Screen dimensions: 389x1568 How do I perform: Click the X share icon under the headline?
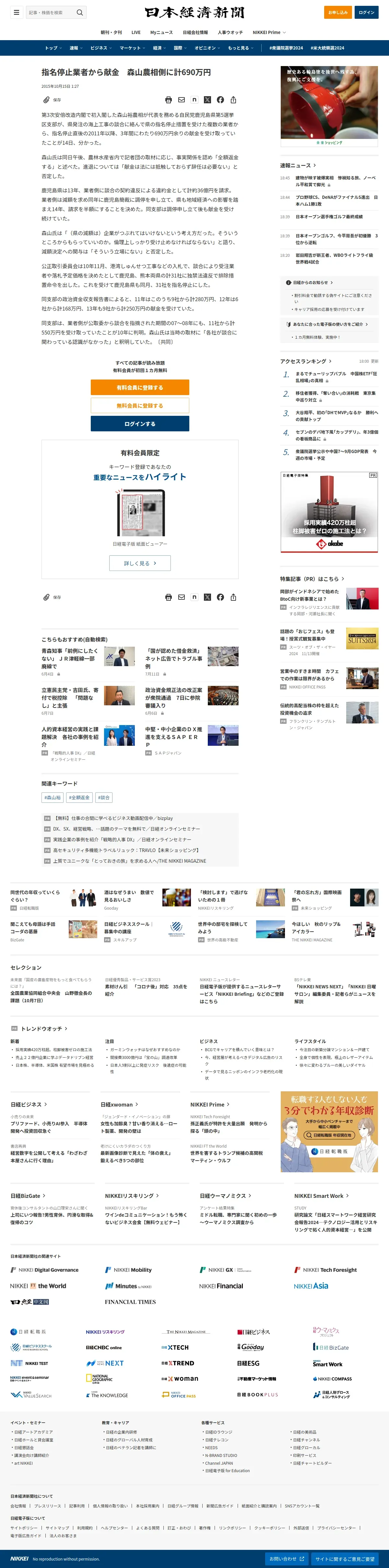point(207,100)
